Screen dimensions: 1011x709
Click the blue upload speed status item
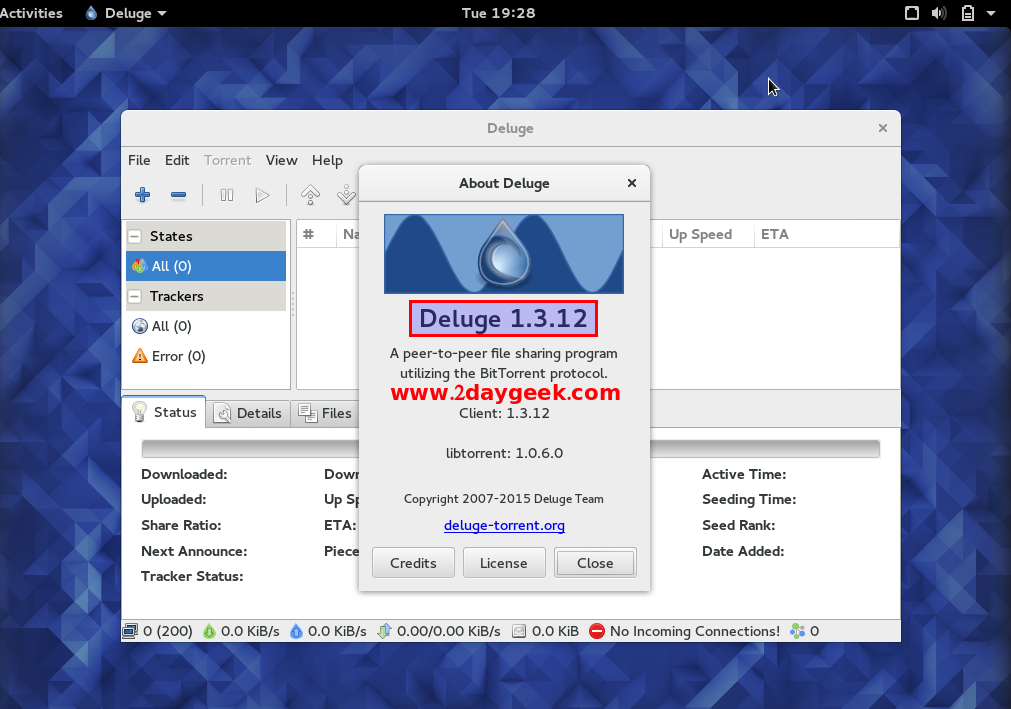(x=328, y=631)
